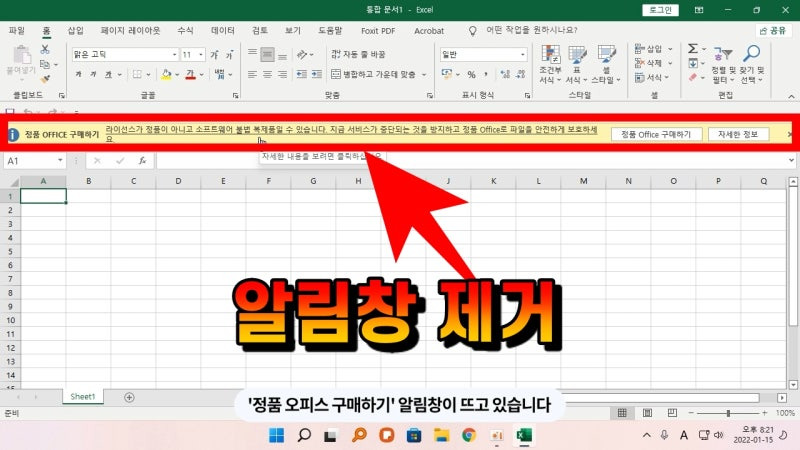This screenshot has width=800, height=450.
Task: Open fill color dropdown arrow
Action: 177,74
